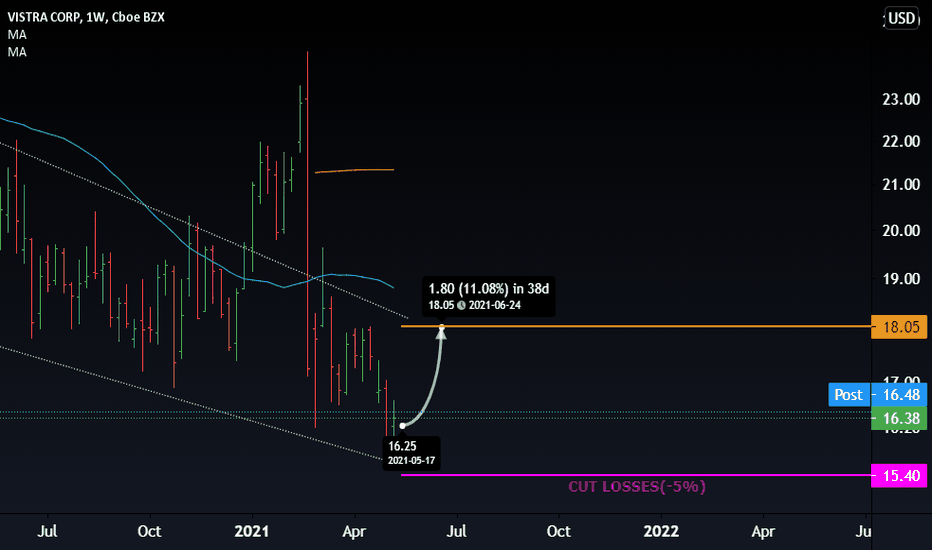Screen dimensions: 932x550
Task: Click the first Jul time axis label
Action: tap(48, 532)
